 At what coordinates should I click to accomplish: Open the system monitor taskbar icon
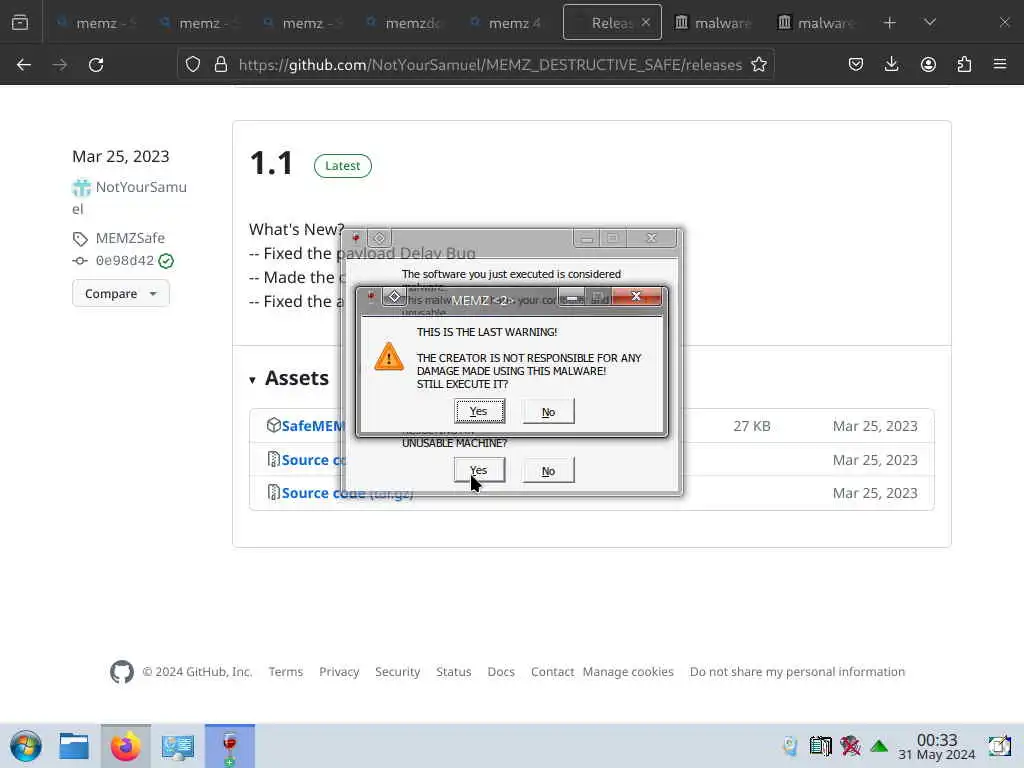coord(177,746)
